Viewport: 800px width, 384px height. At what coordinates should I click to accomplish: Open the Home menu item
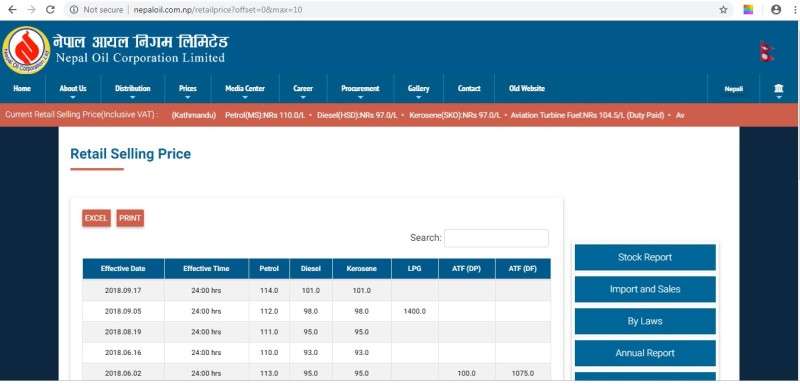pyautogui.click(x=22, y=88)
